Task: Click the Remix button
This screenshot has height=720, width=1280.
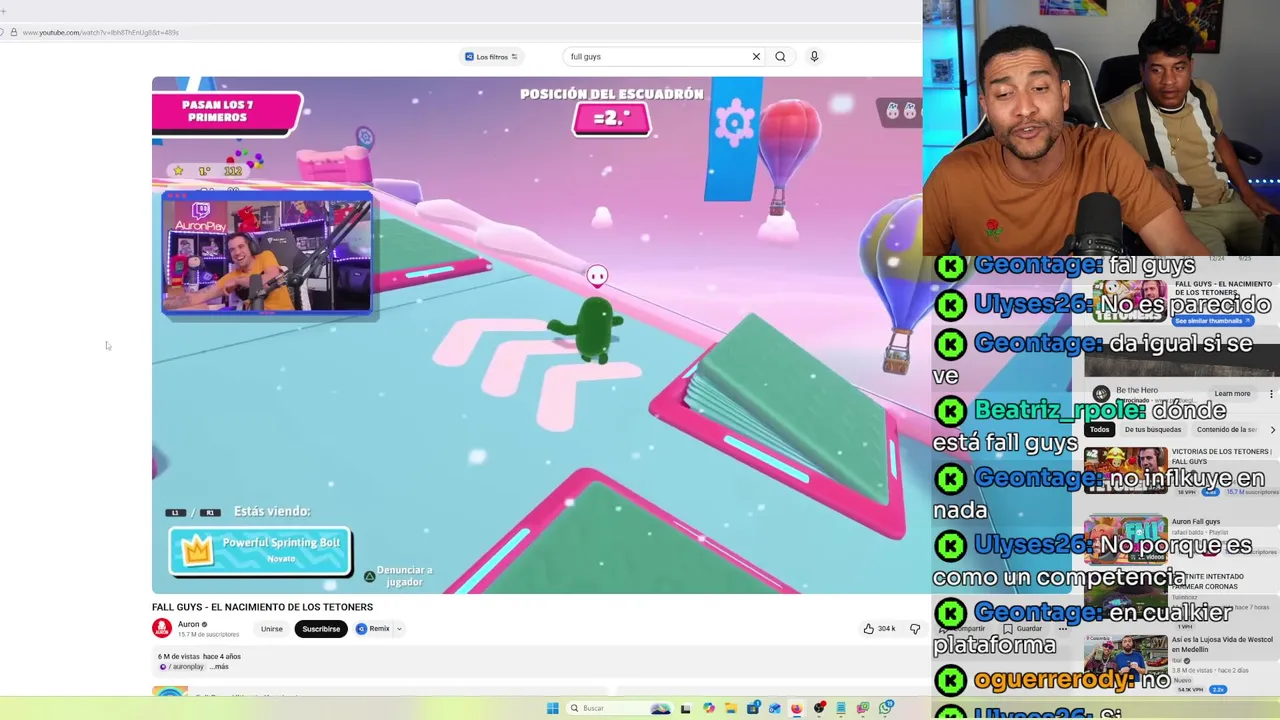Action: tap(373, 629)
